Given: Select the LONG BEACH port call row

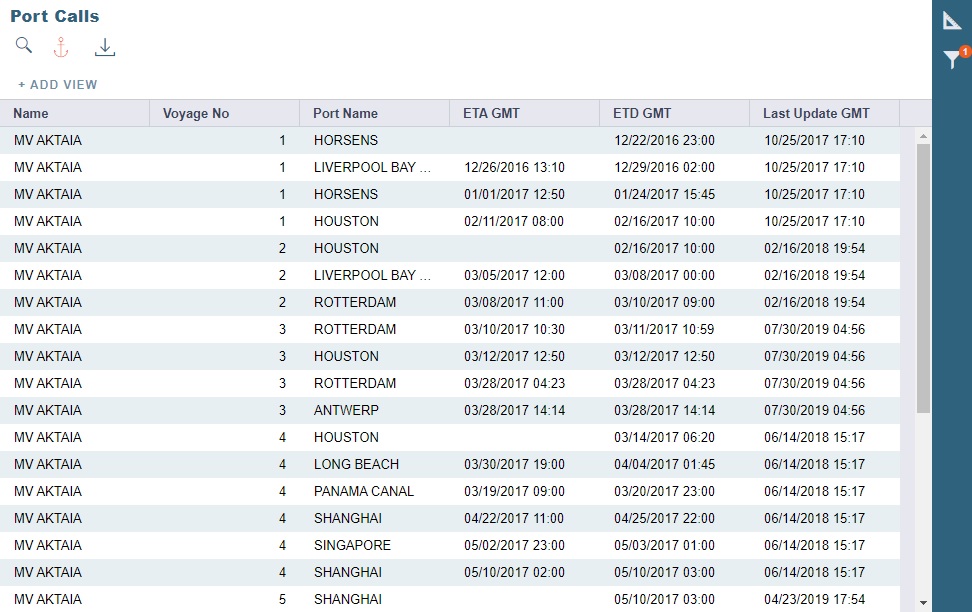Looking at the screenshot, I should click(400, 464).
